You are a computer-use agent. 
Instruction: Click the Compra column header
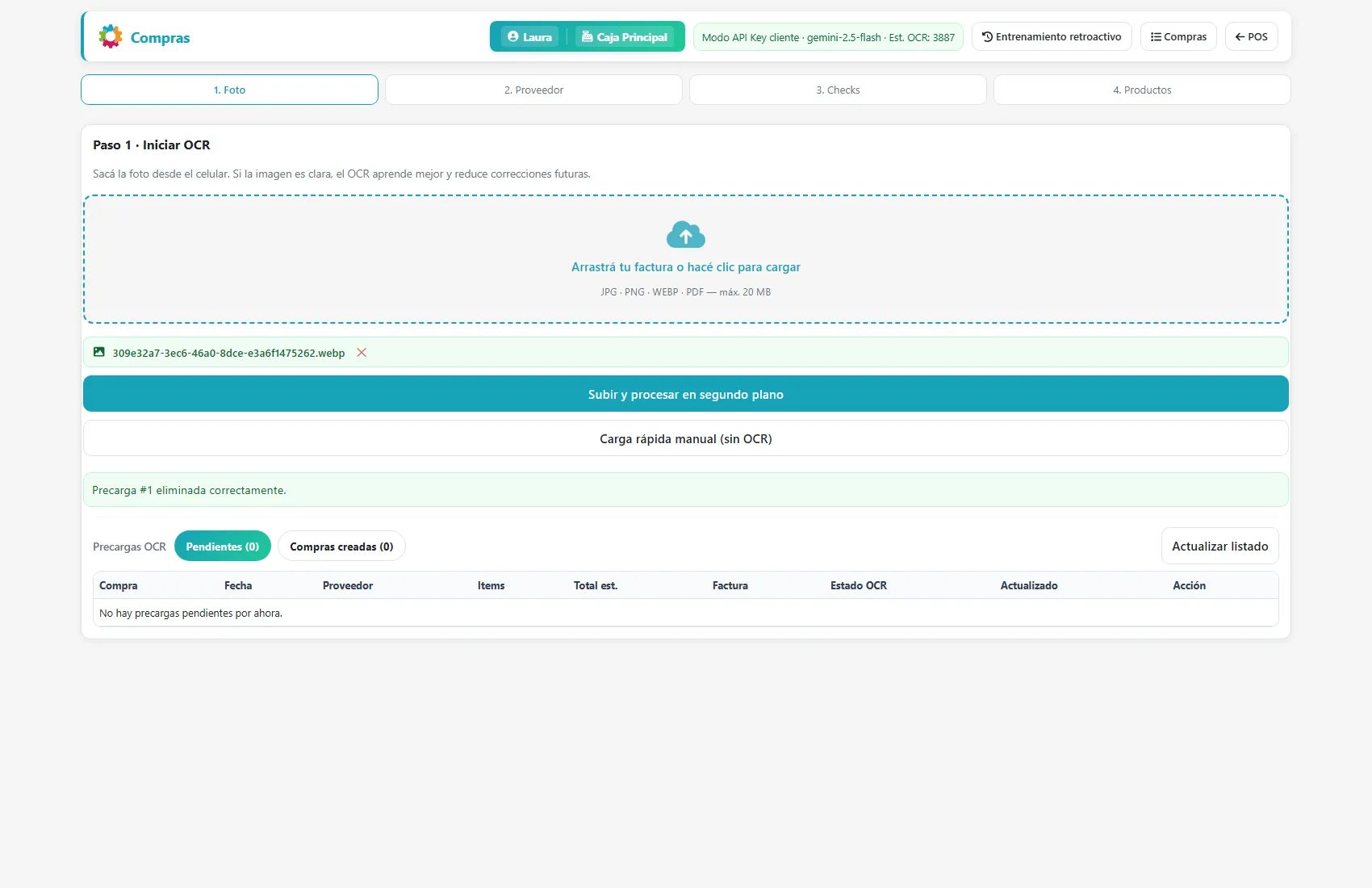click(119, 585)
